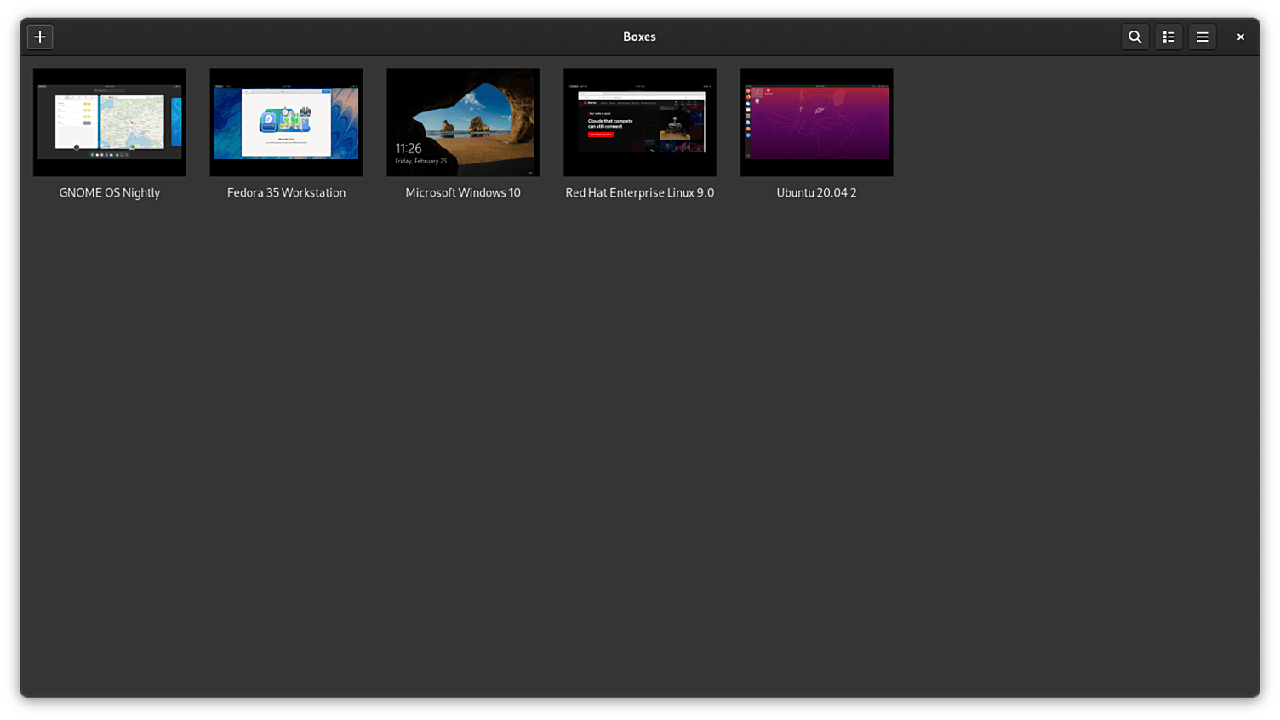Click the "GNOME OS Nightly" label
Image resolution: width=1280 pixels, height=720 pixels.
[x=110, y=193]
